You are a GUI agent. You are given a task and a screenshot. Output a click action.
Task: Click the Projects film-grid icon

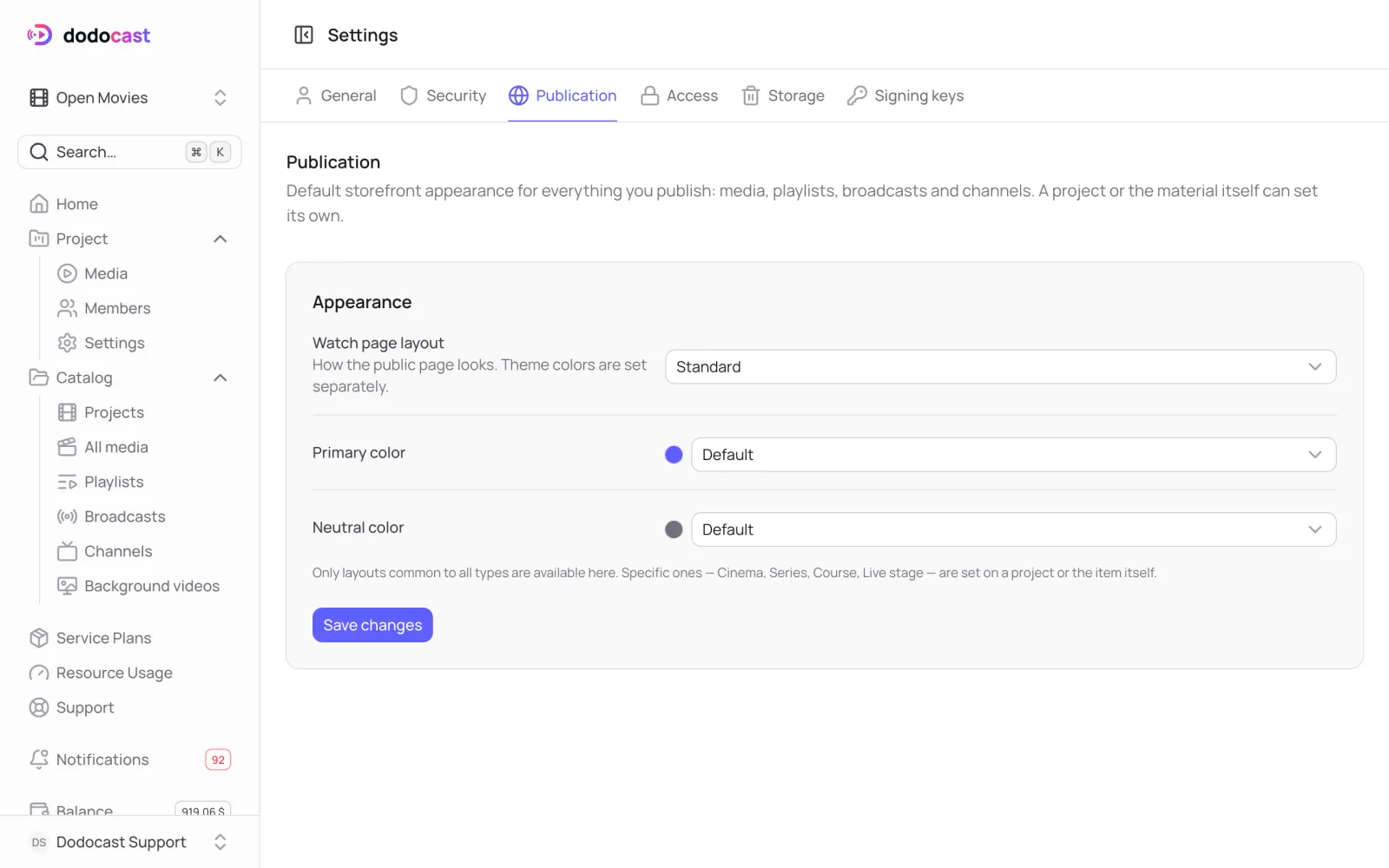pyautogui.click(x=67, y=412)
